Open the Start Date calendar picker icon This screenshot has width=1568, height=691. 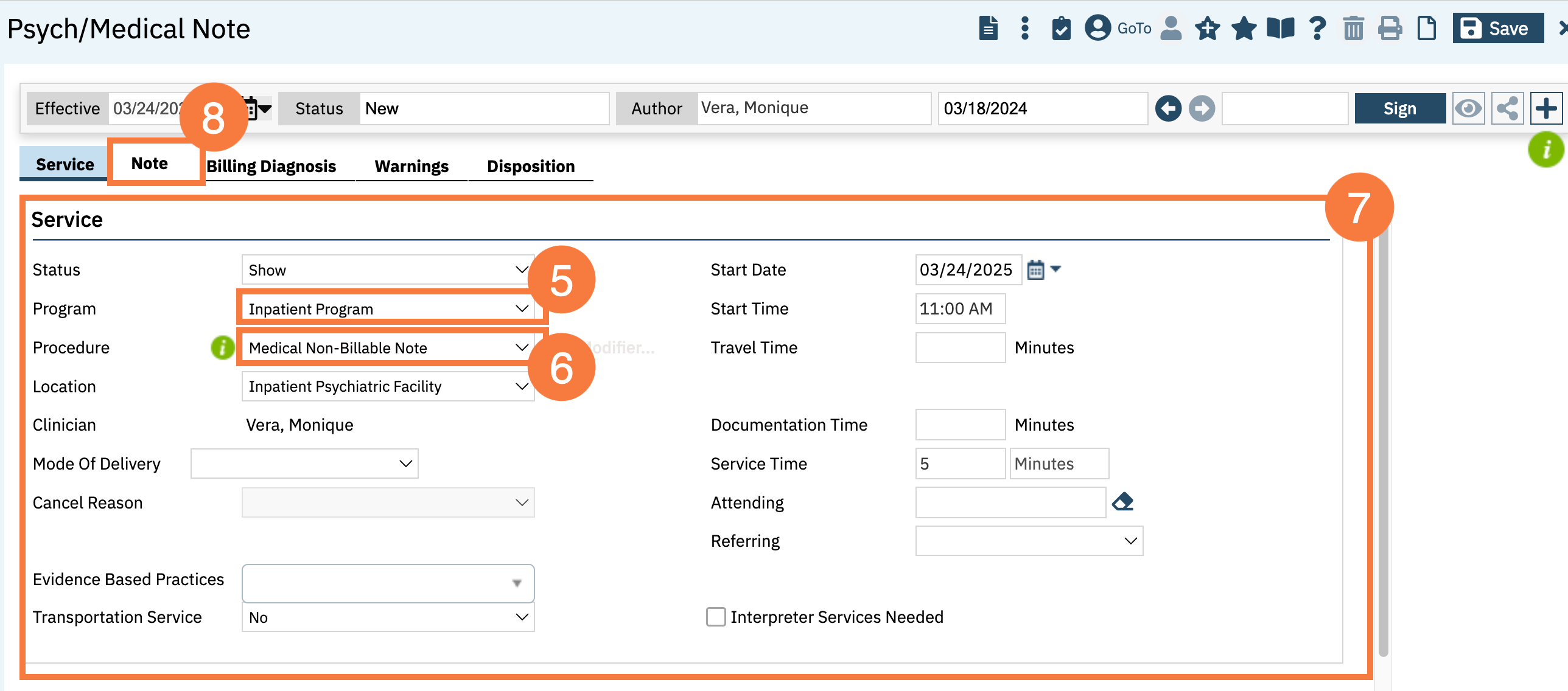[x=1035, y=269]
